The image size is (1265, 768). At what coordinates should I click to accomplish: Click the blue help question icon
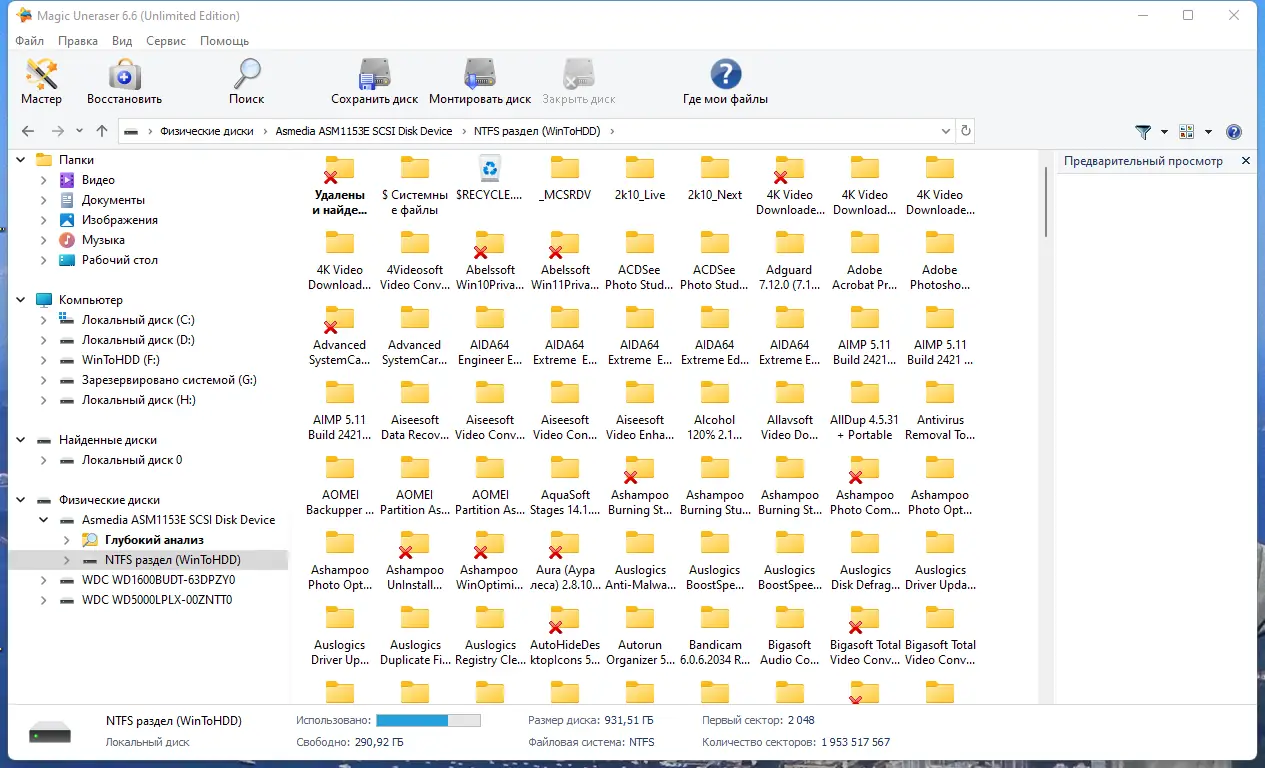(1234, 131)
